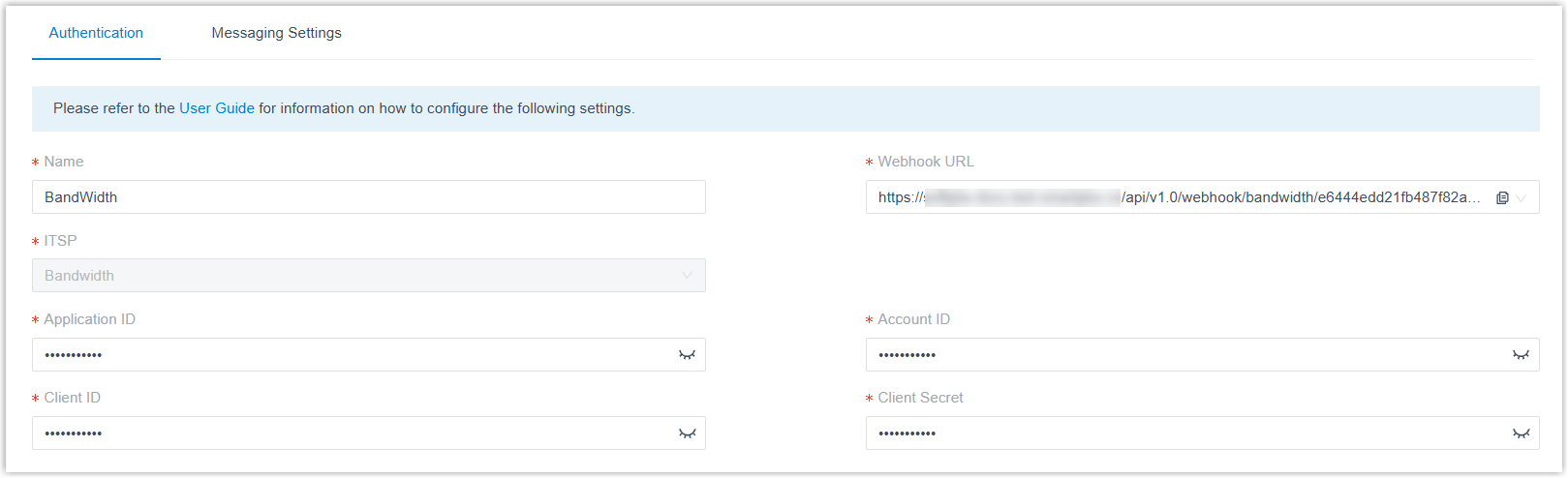Select the Application ID label text
Viewport: 1568px width, 478px height.
tap(89, 319)
